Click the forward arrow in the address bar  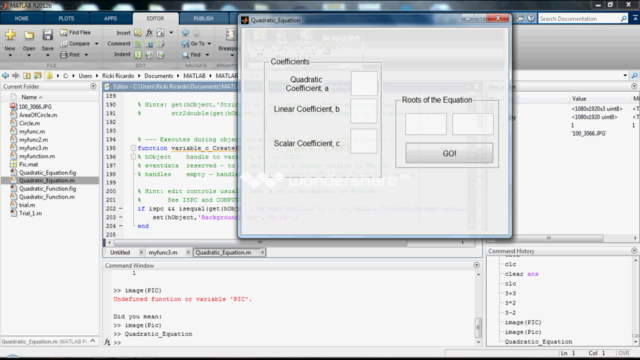point(16,76)
